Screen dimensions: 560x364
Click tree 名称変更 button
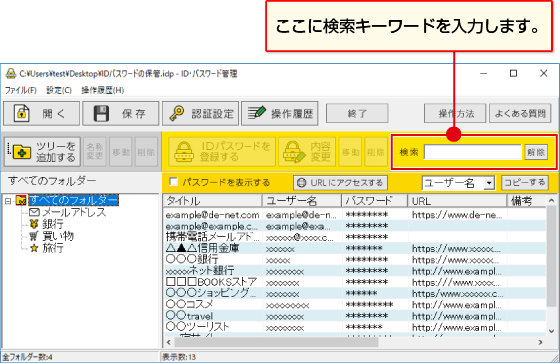click(95, 152)
